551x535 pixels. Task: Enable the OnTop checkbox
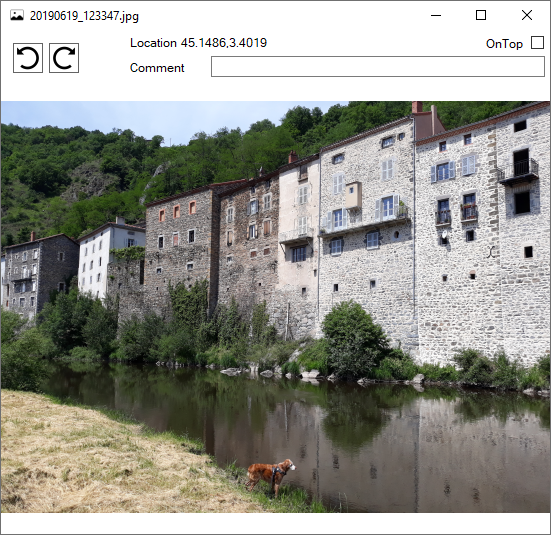tap(537, 43)
